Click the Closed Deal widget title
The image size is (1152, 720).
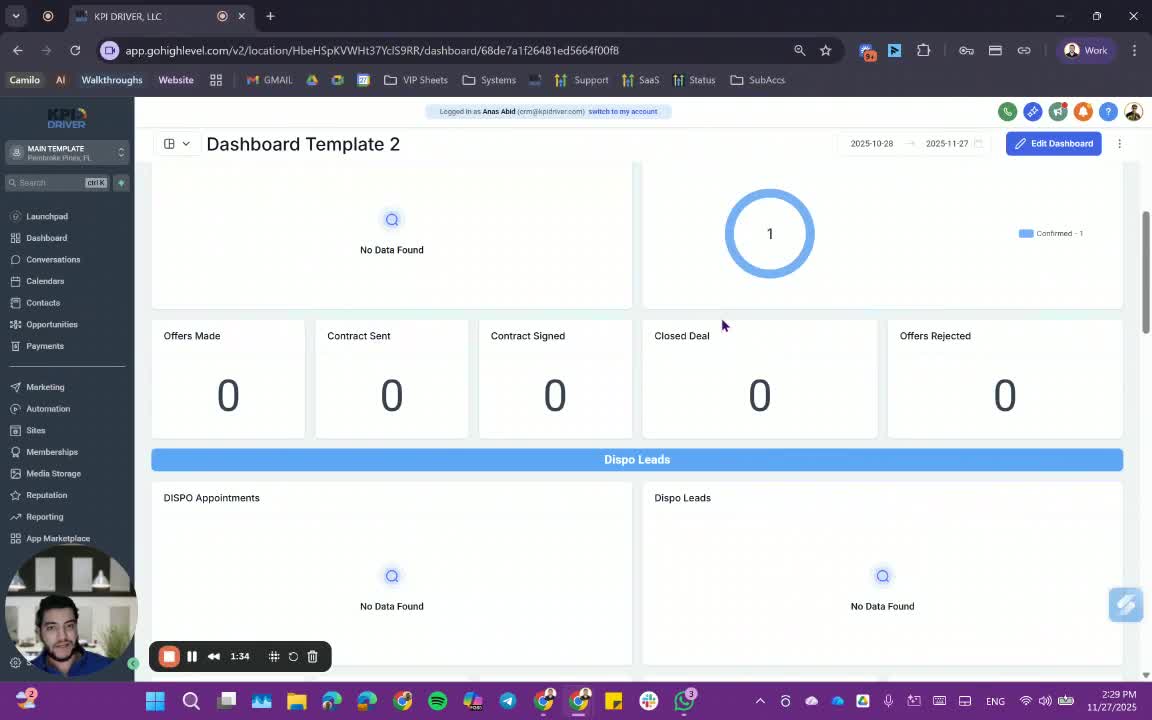point(682,336)
